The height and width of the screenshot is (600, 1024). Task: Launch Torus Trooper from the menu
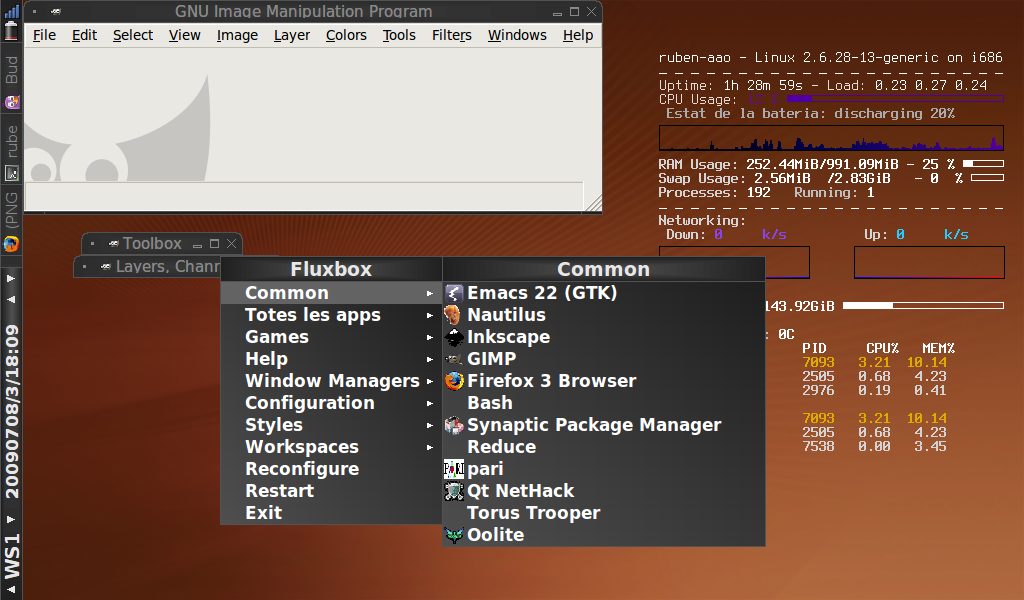pos(603,513)
